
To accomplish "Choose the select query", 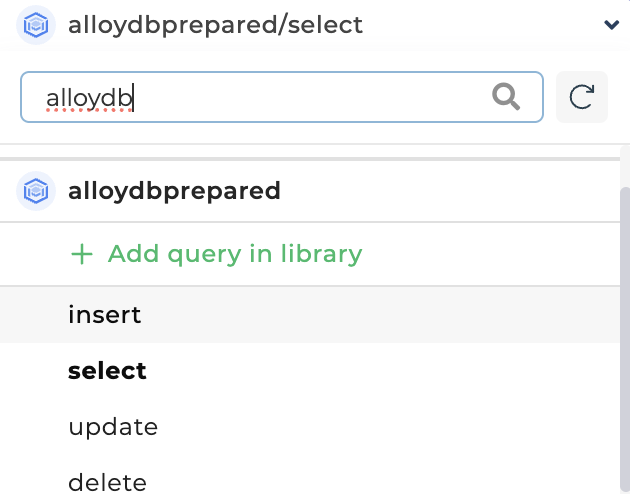I will (107, 371).
